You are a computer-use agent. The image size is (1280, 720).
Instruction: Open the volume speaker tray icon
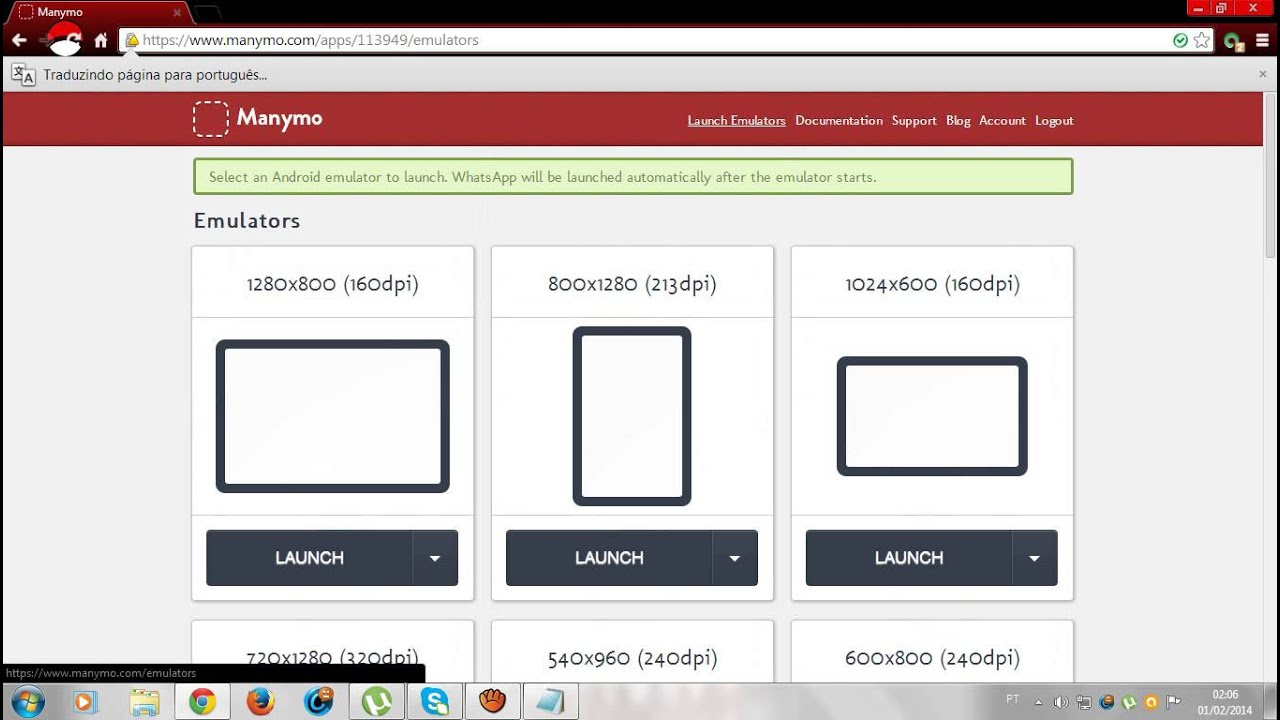[1061, 702]
